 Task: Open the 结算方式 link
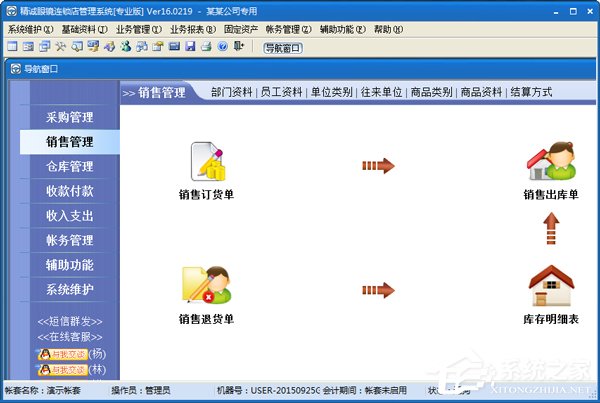click(531, 92)
